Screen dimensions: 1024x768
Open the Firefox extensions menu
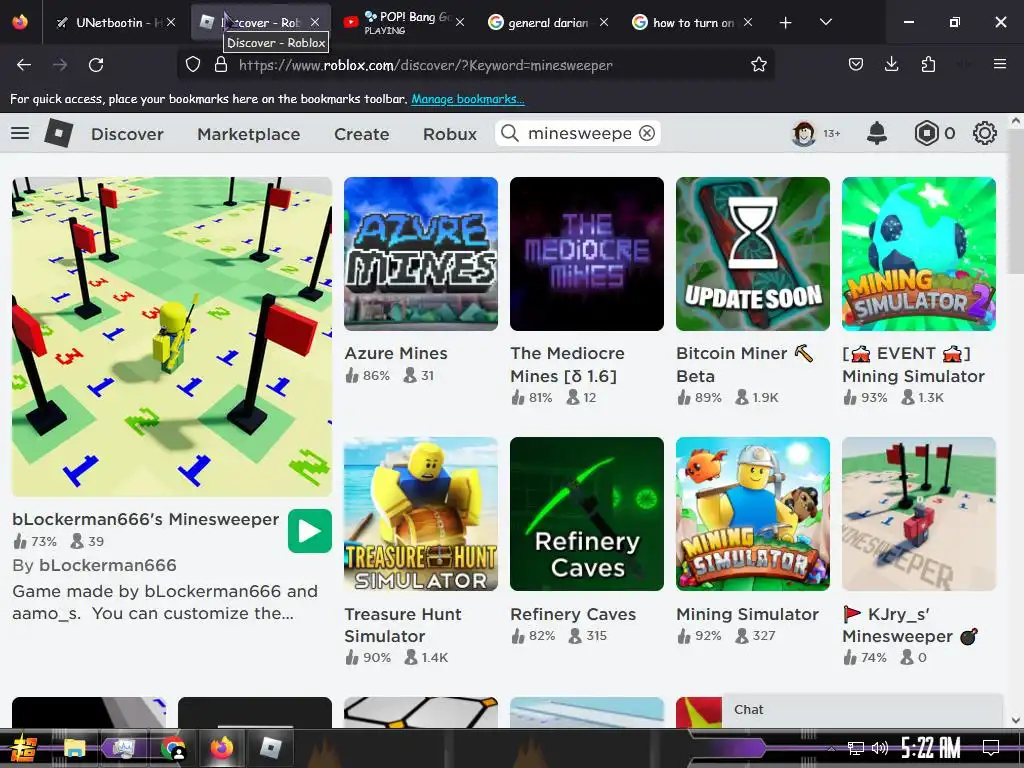click(928, 65)
